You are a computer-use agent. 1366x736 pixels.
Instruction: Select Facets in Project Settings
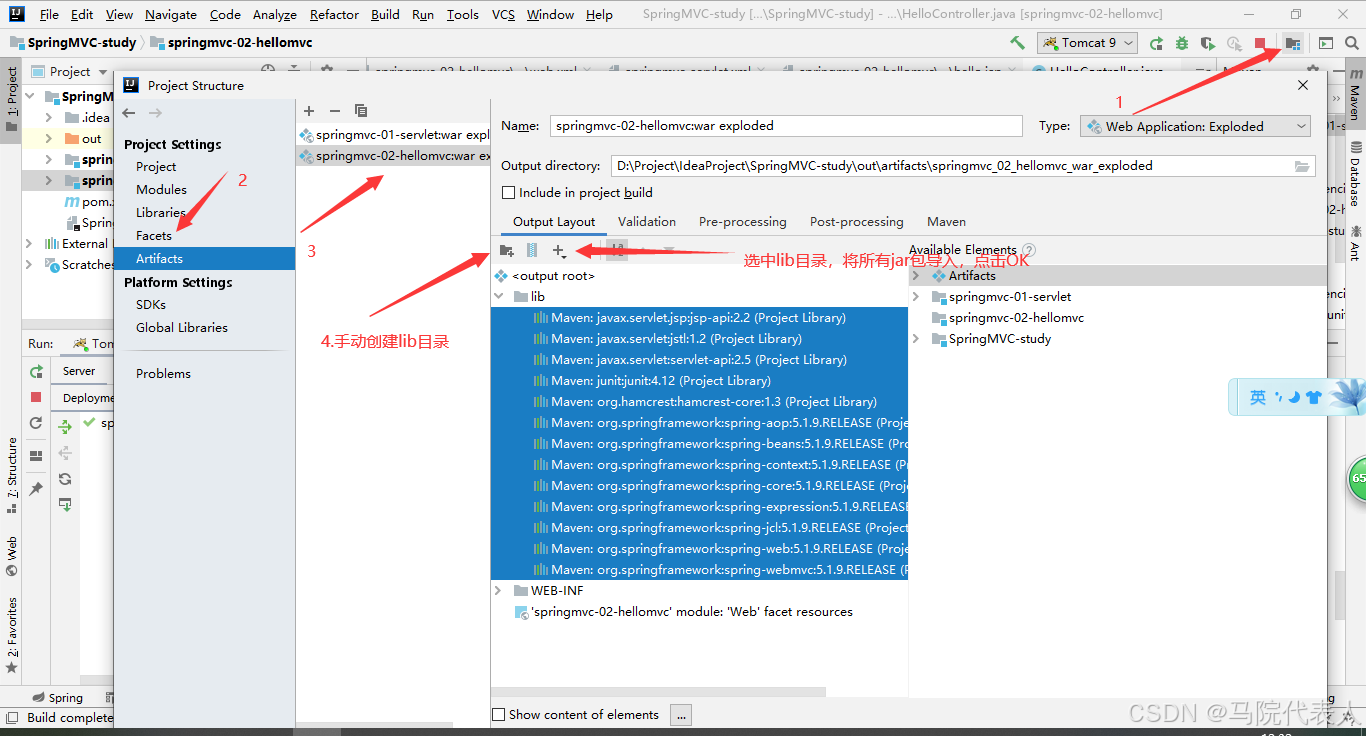coord(154,236)
